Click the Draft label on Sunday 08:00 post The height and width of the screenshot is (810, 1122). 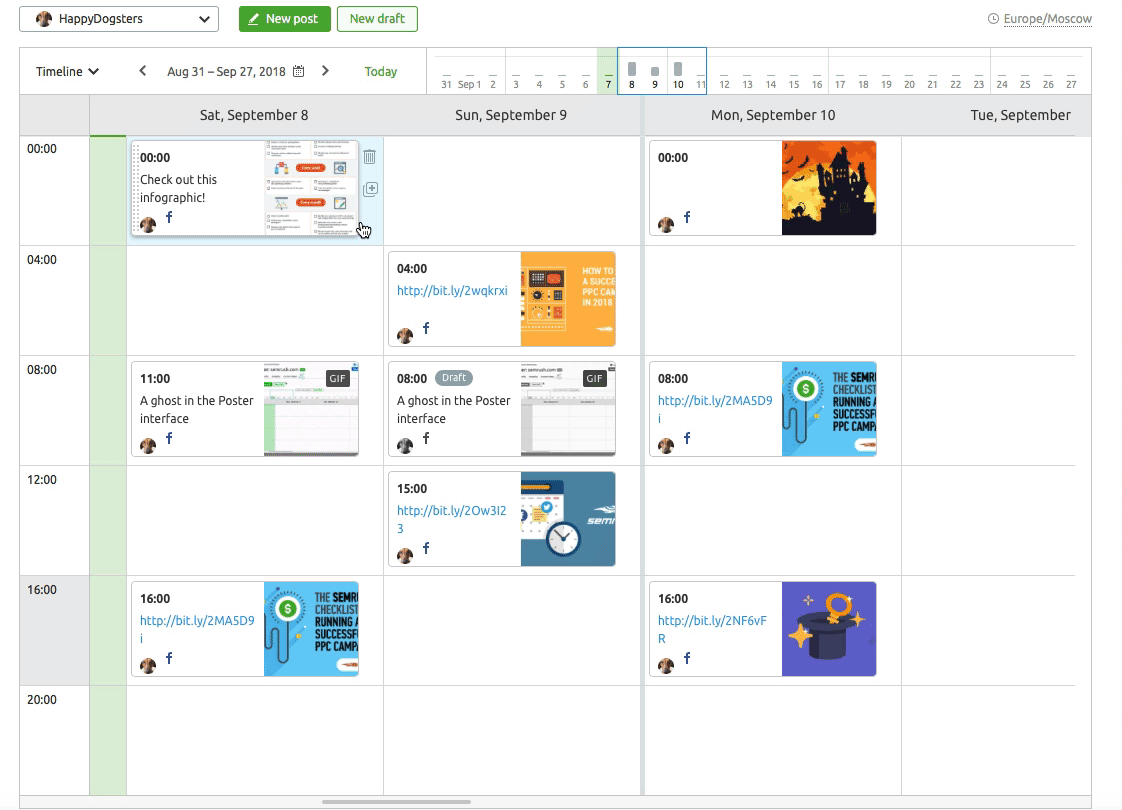coord(453,378)
